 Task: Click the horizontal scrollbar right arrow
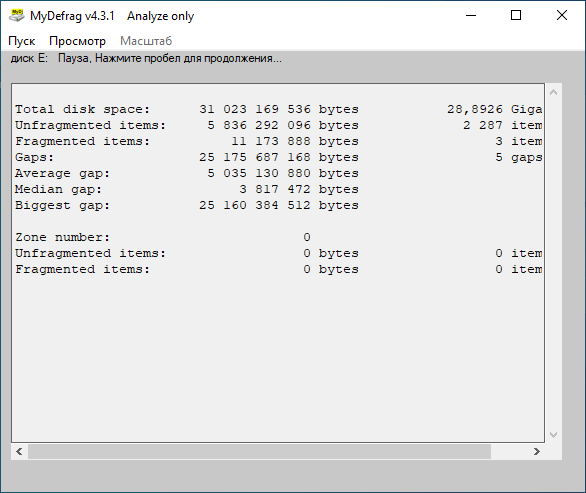click(x=537, y=452)
